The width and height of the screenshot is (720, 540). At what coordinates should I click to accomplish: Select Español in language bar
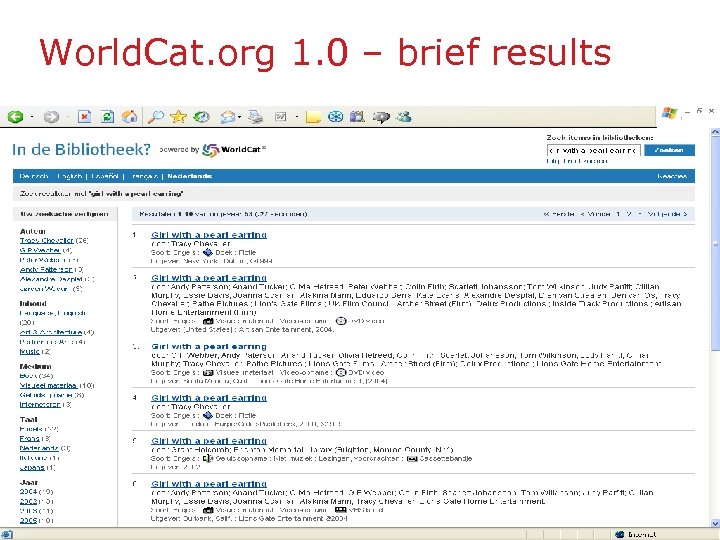105,176
